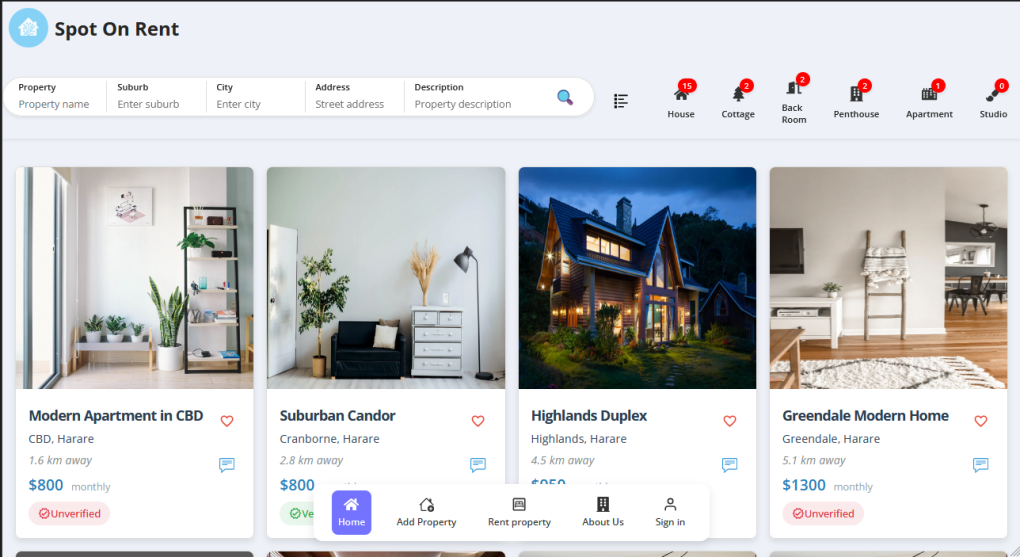Open Rent property in bottom nav
Screen dimensions: 1020x557
click(x=519, y=512)
